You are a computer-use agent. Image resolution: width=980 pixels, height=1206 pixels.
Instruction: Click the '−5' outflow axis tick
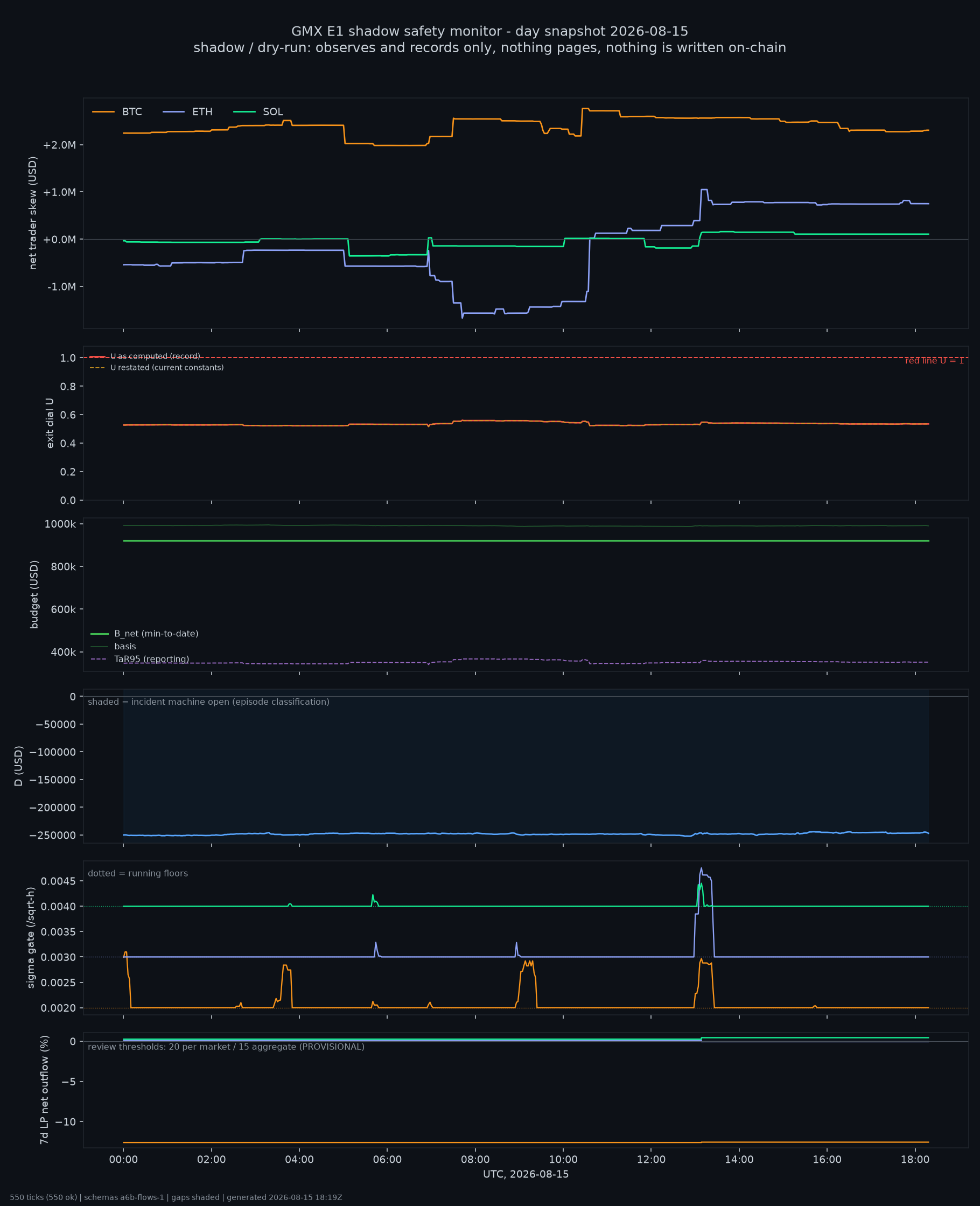pyautogui.click(x=69, y=1082)
